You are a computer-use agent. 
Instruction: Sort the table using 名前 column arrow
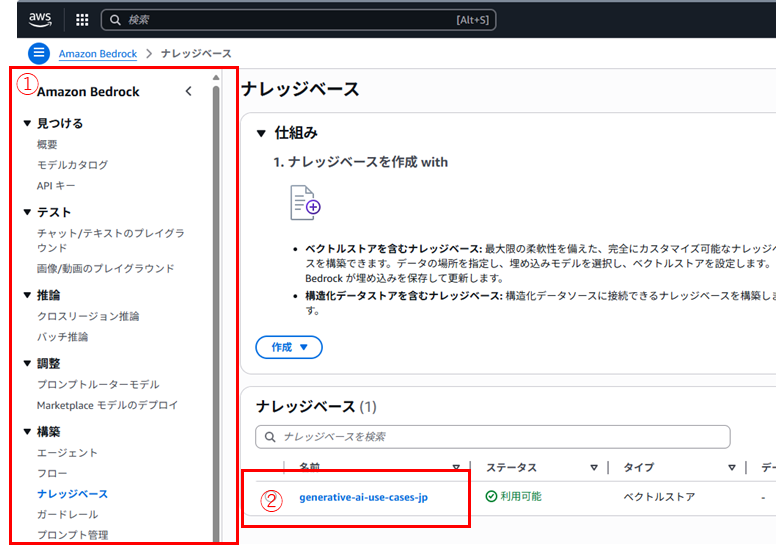(x=456, y=467)
